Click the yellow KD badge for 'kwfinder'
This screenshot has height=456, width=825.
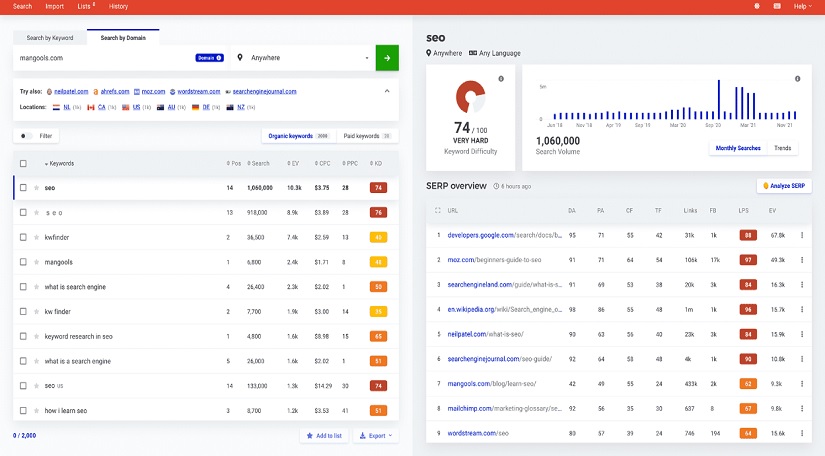378,237
